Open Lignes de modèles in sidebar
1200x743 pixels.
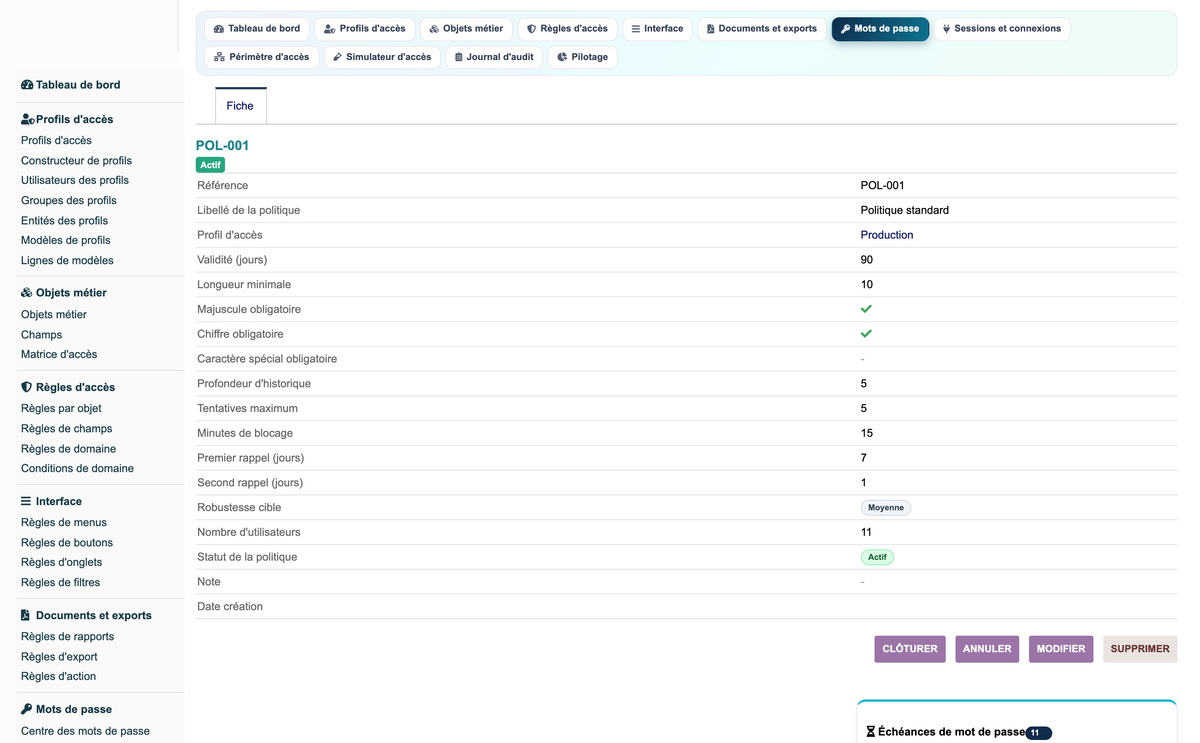pos(67,261)
